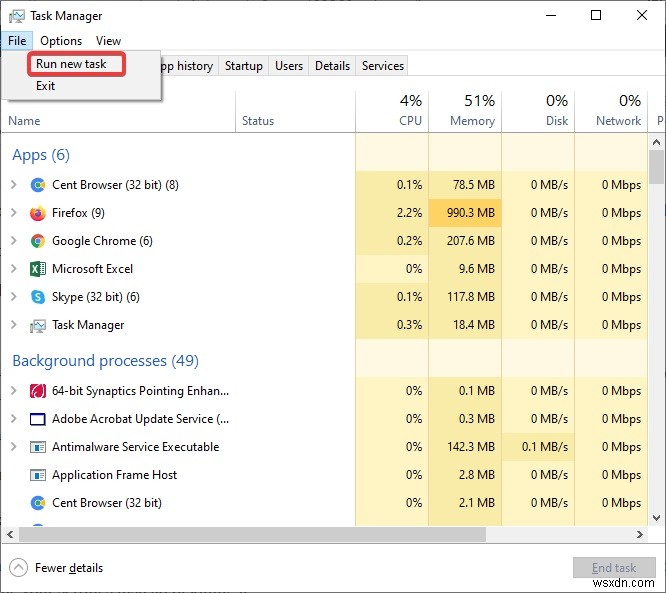This screenshot has width=666, height=593.
Task: Expand the Microsoft Excel row
Action: click(x=14, y=268)
